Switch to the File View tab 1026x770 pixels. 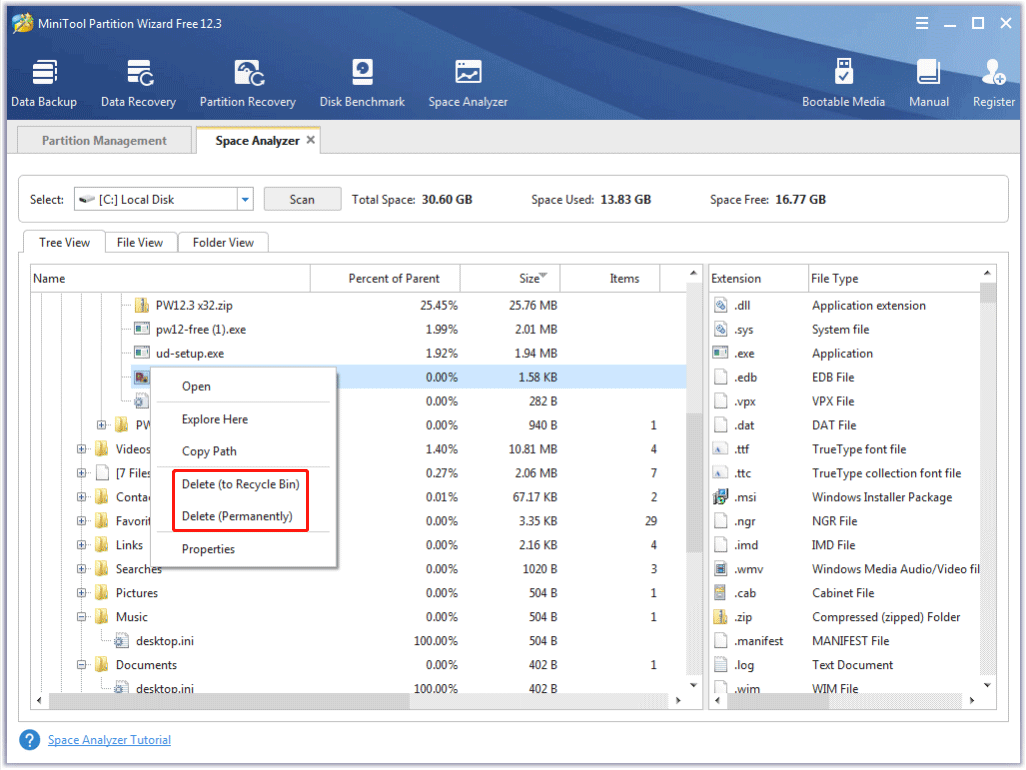pyautogui.click(x=140, y=242)
